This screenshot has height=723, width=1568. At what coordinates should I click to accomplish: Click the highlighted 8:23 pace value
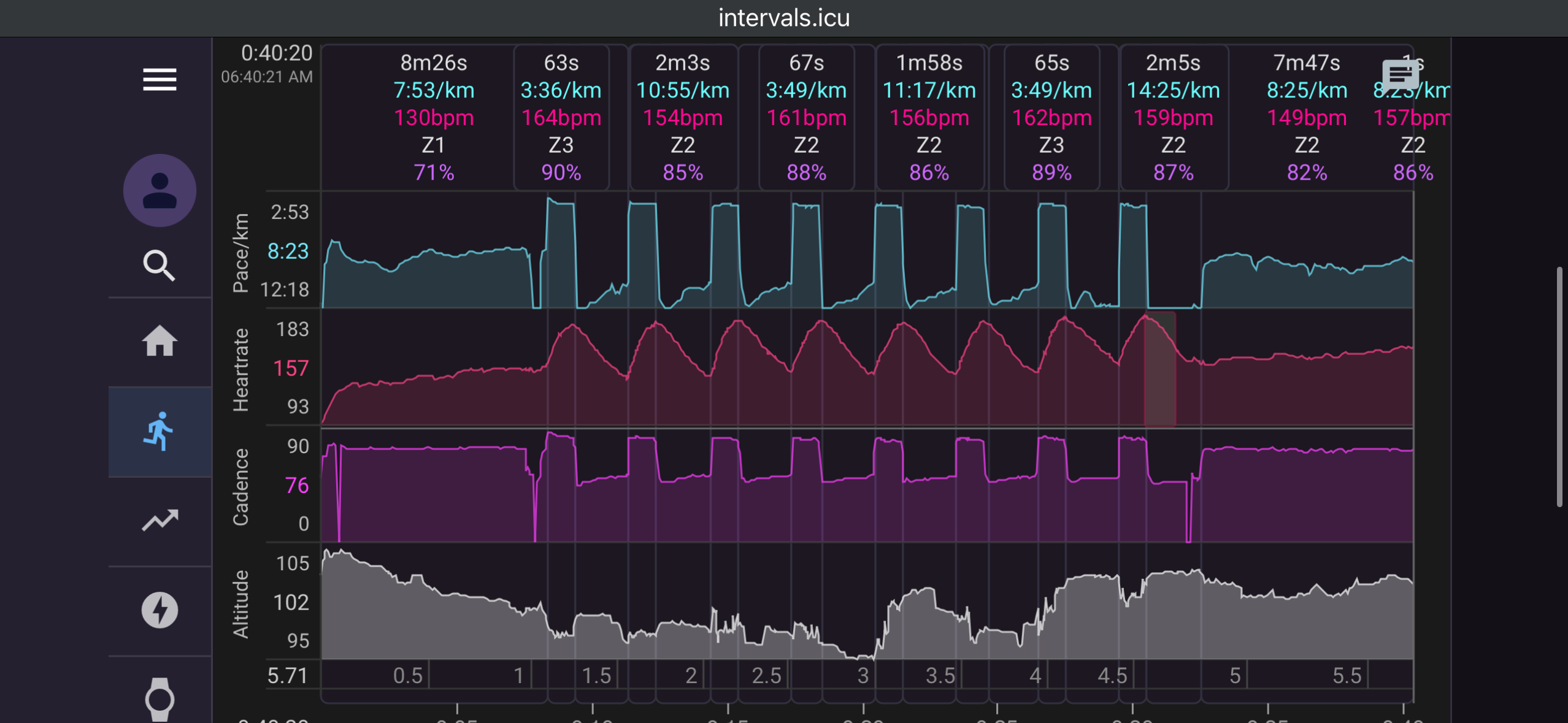pyautogui.click(x=288, y=251)
